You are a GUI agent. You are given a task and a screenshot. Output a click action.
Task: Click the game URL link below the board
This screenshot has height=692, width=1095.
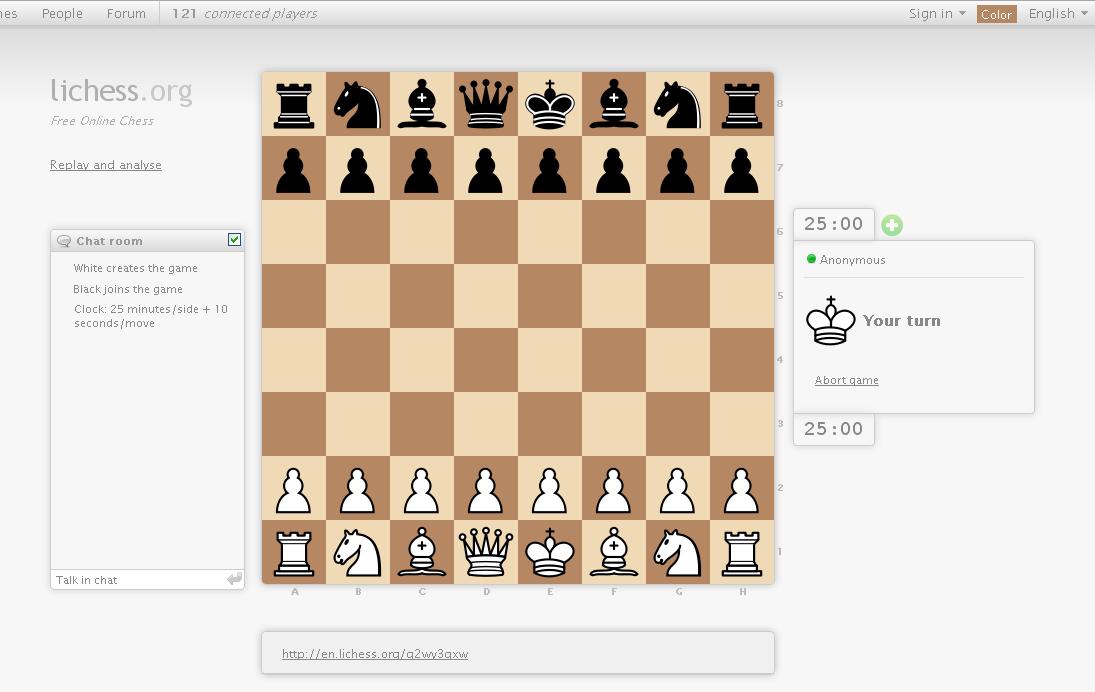[375, 654]
